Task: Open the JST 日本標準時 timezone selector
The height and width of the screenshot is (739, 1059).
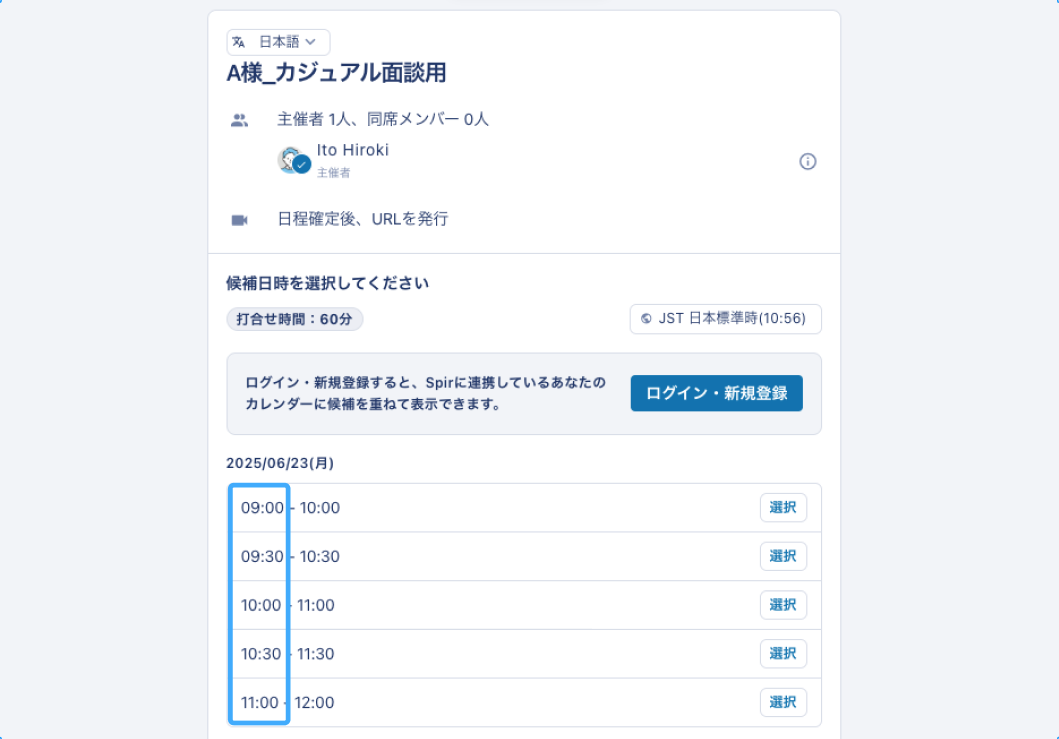Action: [725, 319]
